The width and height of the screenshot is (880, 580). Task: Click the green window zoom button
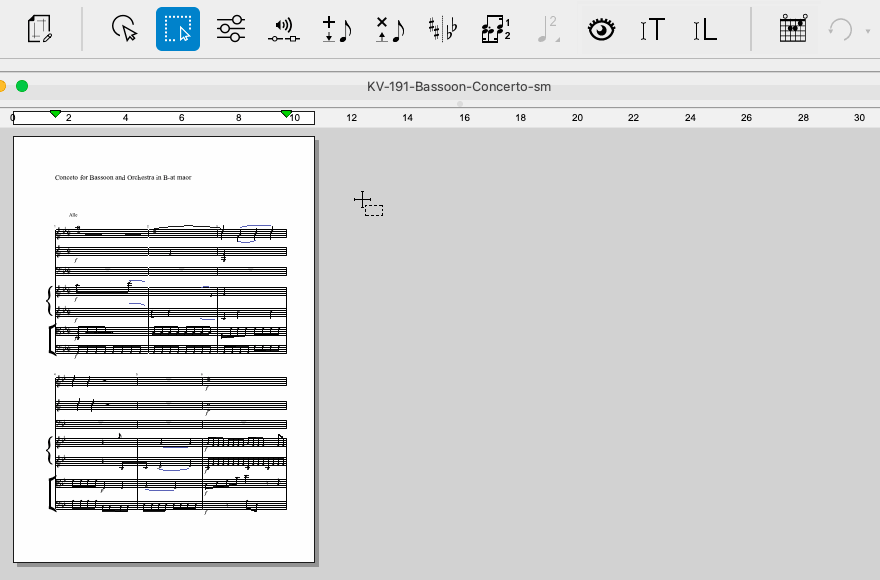22,87
